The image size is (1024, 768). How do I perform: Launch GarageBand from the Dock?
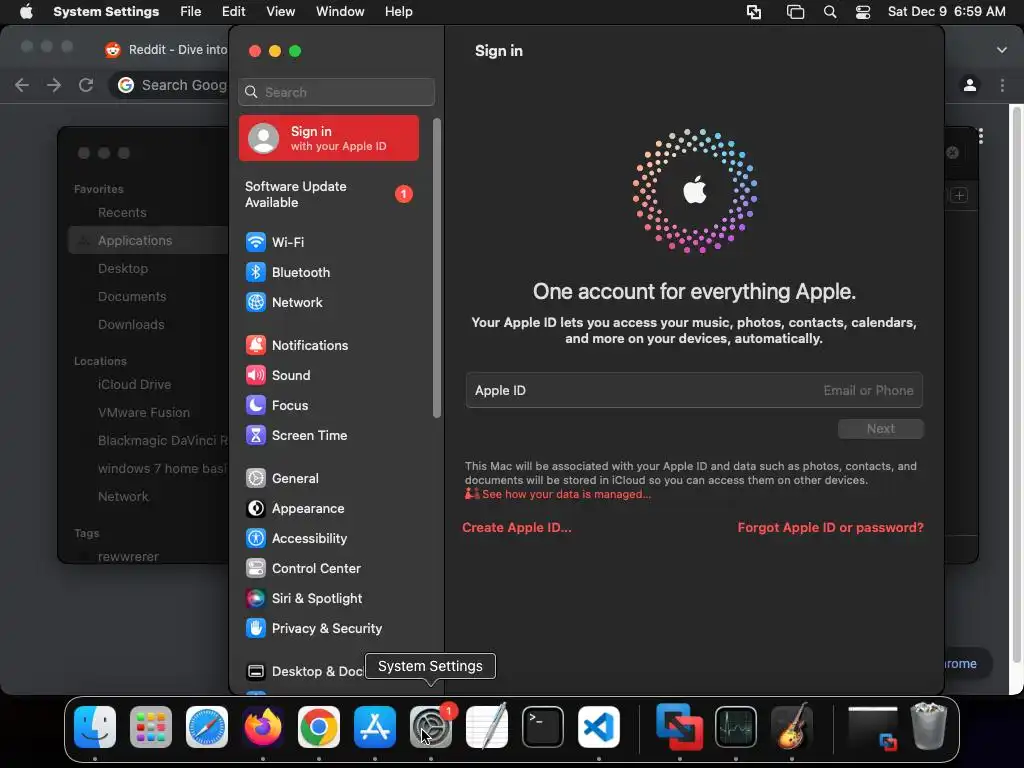tap(792, 726)
